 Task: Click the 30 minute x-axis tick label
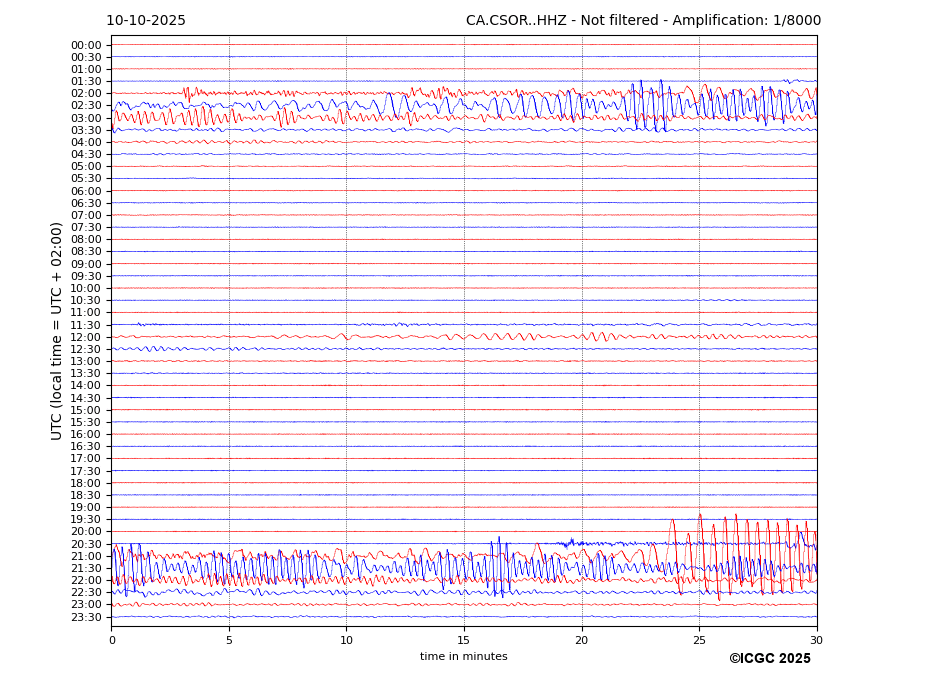click(x=817, y=640)
